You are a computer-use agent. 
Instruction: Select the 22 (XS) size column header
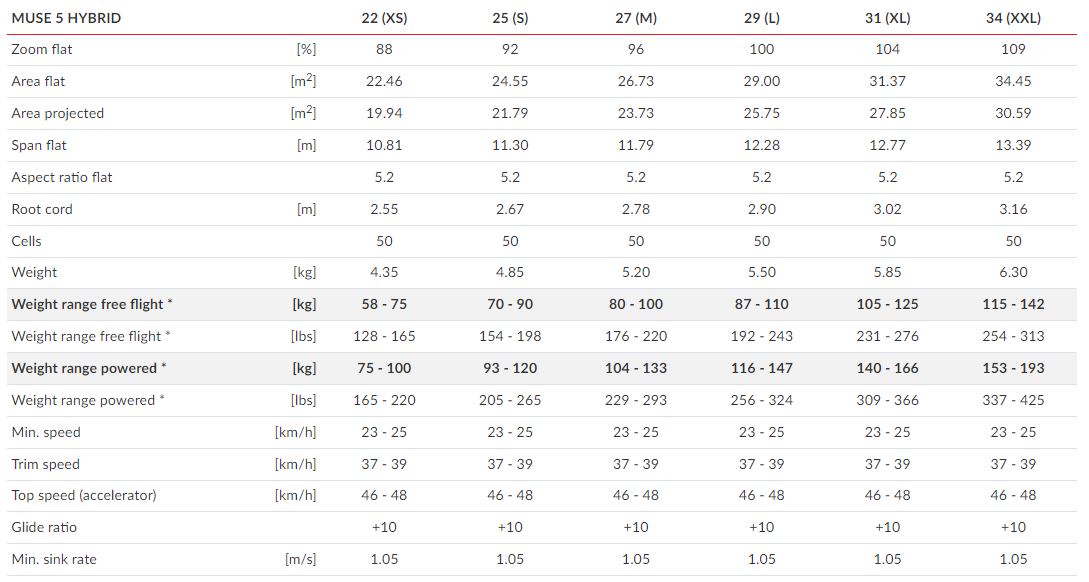pos(385,18)
